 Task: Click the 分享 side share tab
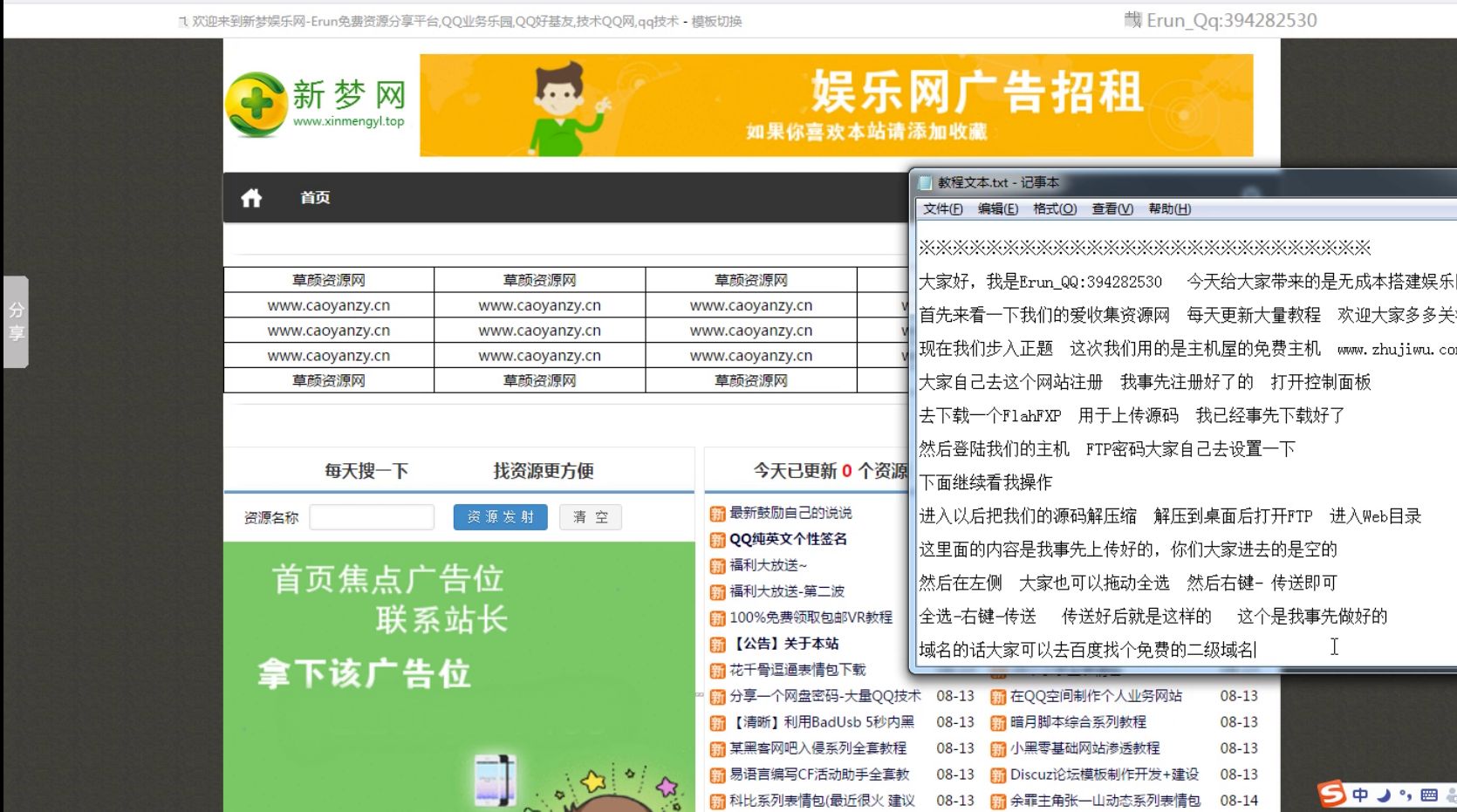[x=16, y=322]
